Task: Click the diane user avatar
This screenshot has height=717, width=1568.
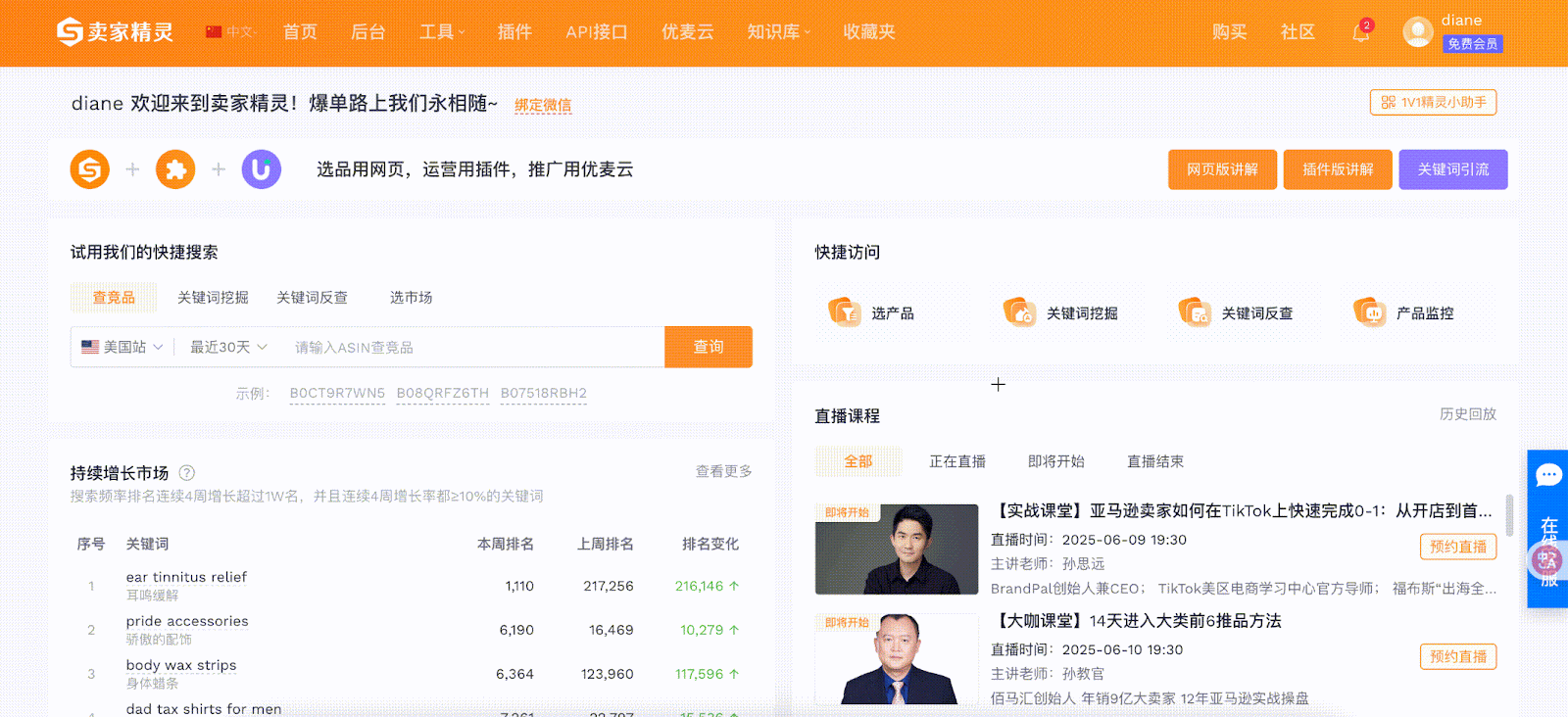Action: point(1418,32)
